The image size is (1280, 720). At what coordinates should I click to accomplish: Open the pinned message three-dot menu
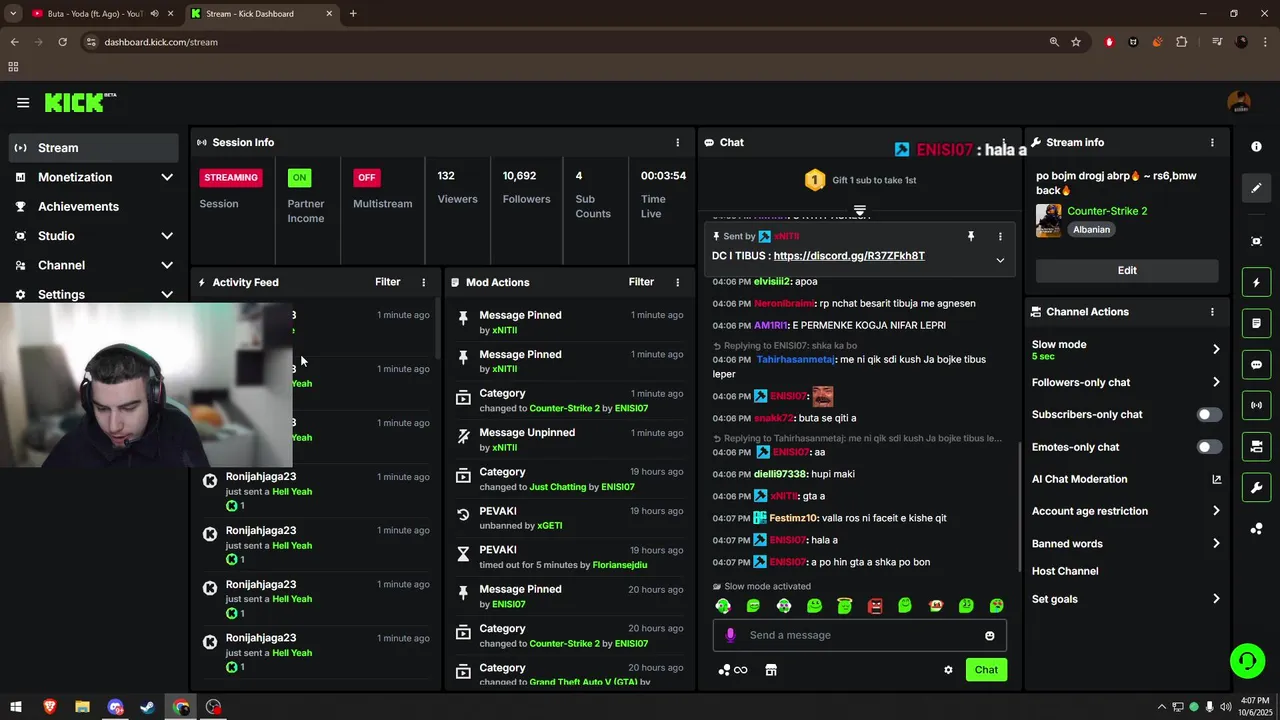click(1000, 236)
